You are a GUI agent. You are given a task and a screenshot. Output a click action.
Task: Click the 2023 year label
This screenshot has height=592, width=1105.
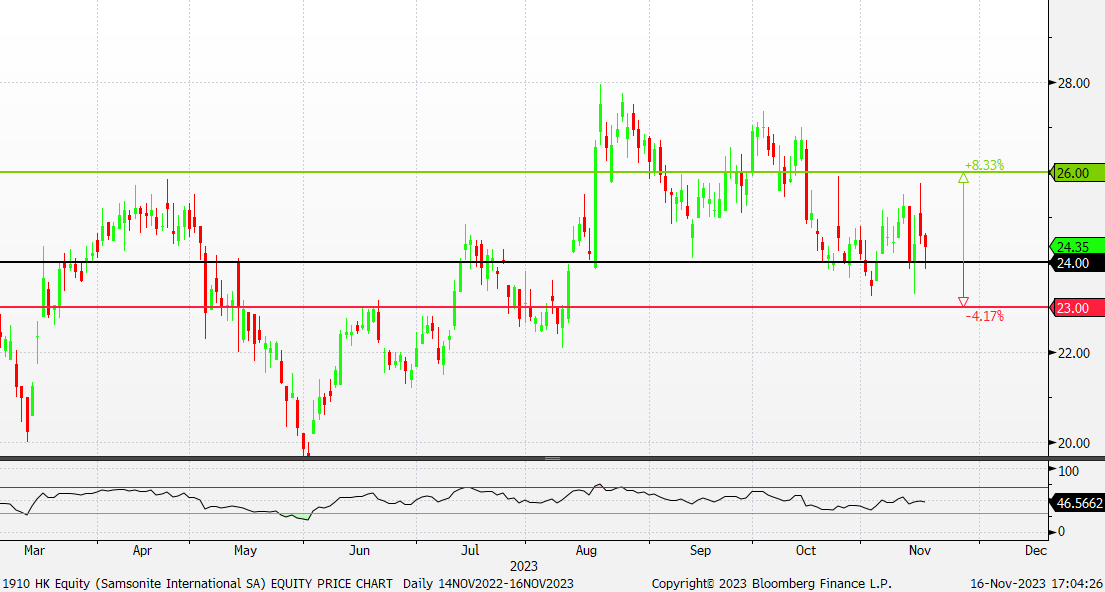[524, 566]
